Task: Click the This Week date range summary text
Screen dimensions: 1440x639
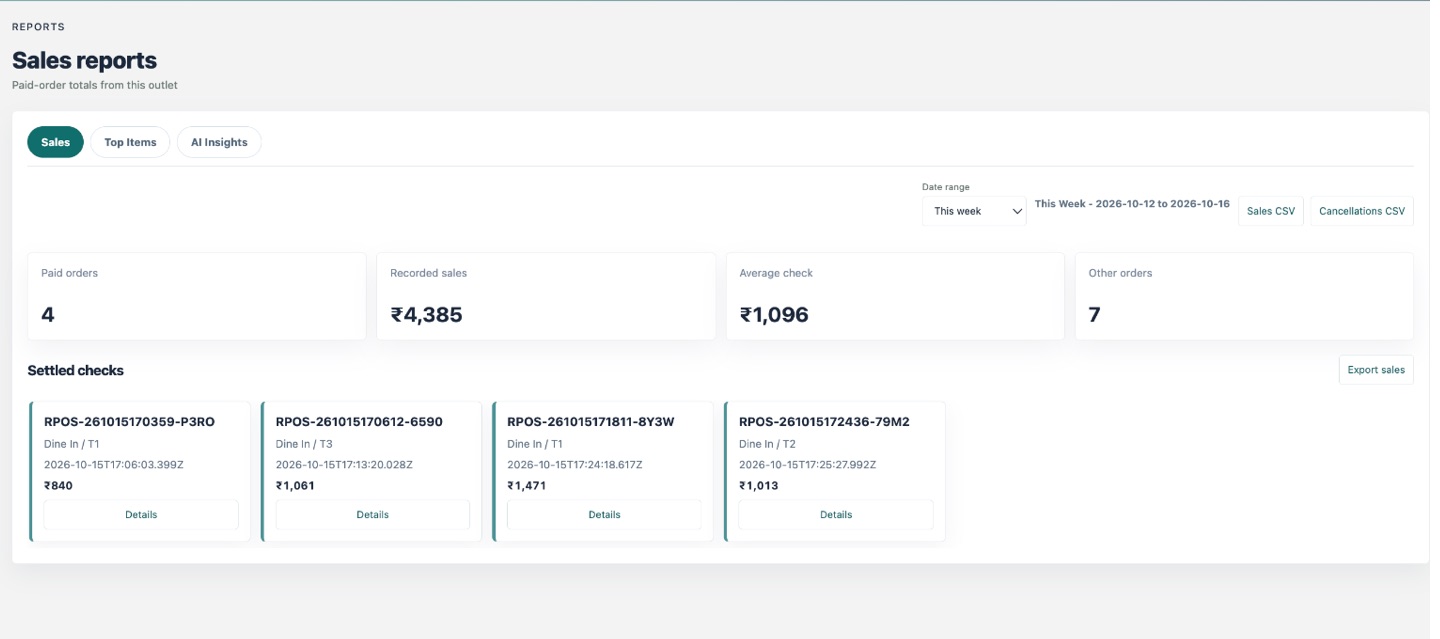Action: pyautogui.click(x=1132, y=203)
